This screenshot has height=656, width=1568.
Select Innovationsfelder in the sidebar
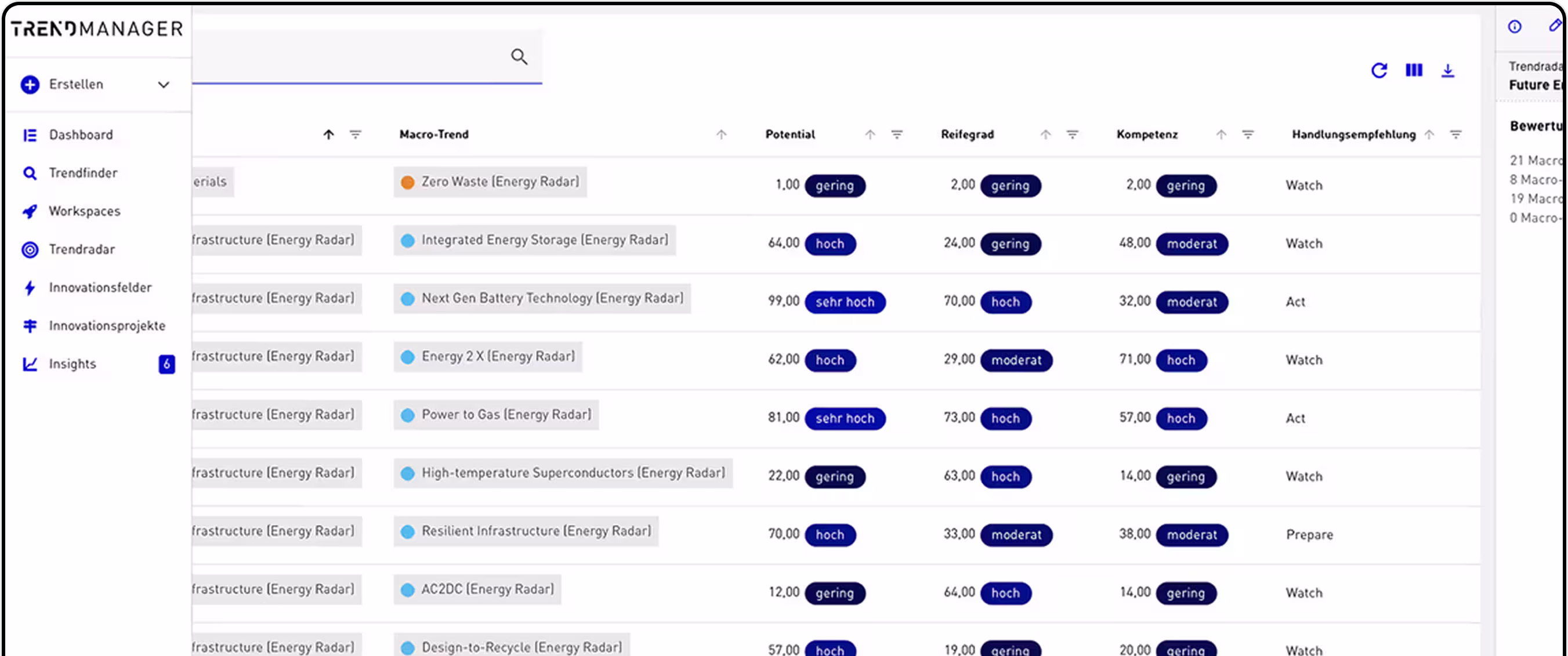coord(100,288)
